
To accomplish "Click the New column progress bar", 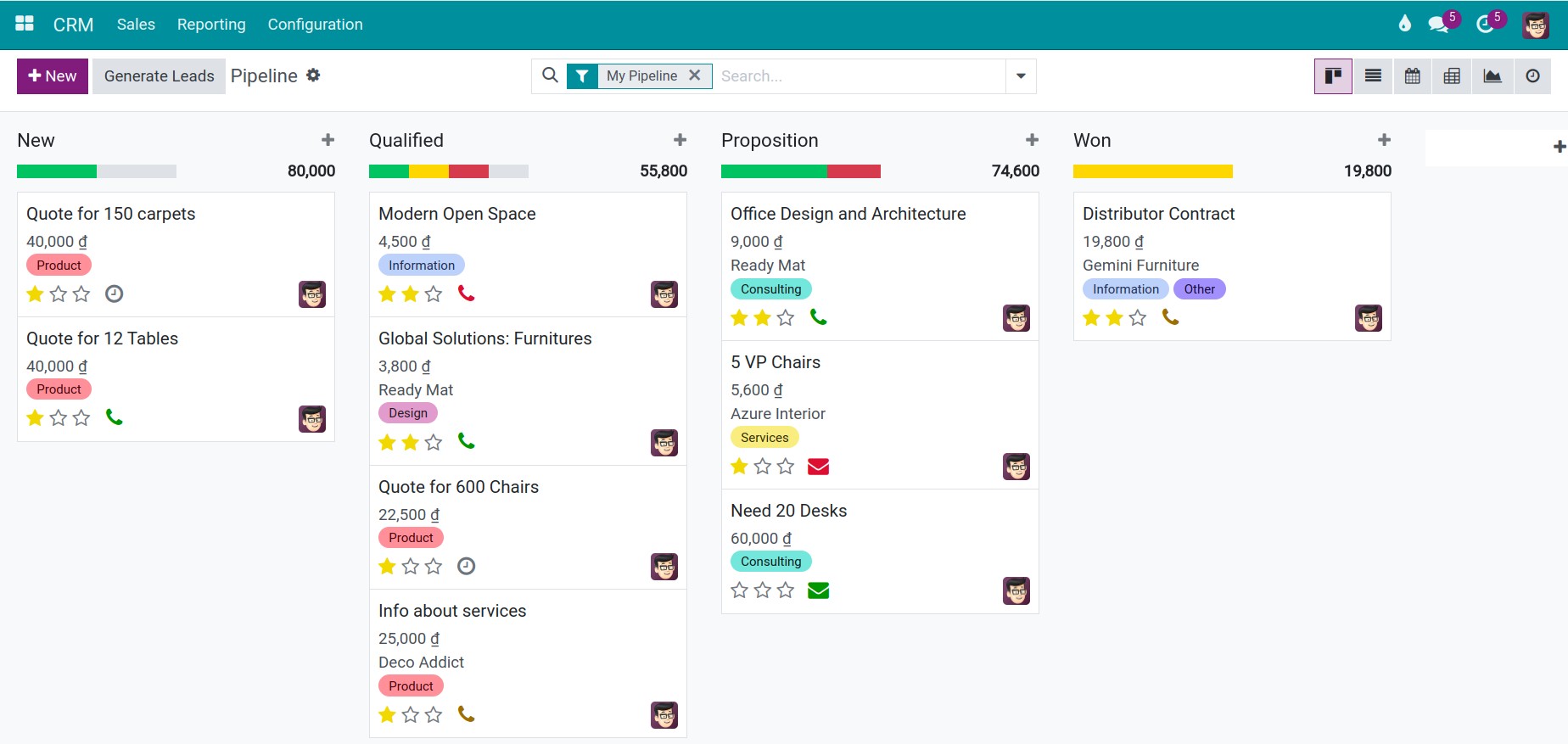I will 97,171.
